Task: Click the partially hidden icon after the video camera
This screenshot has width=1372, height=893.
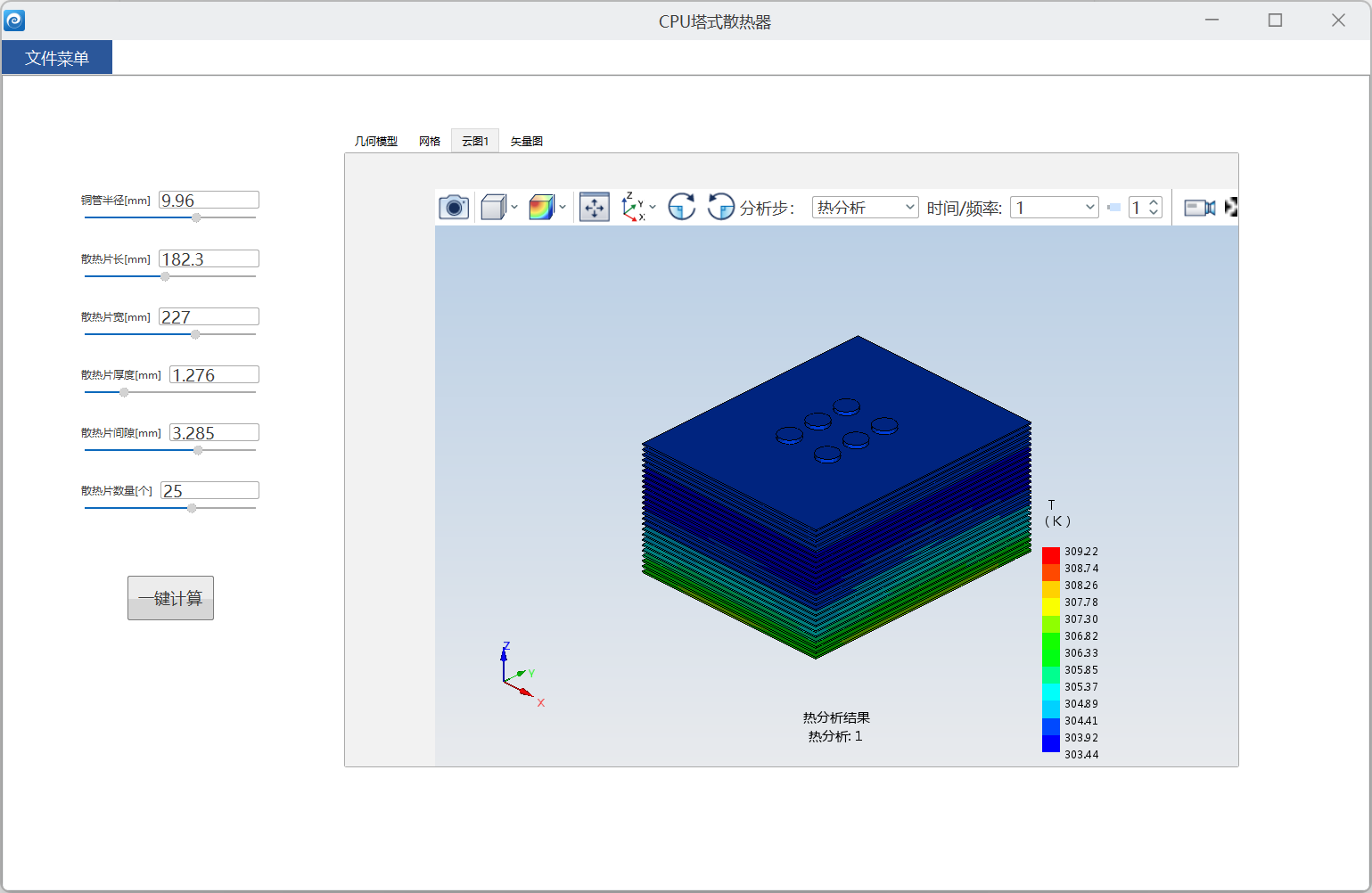Action: coord(1231,208)
